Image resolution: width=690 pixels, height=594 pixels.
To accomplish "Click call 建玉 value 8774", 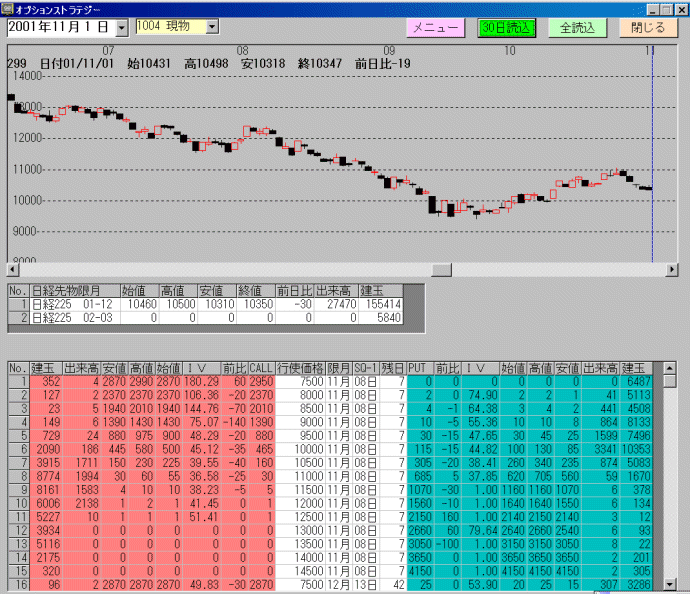I will pyautogui.click(x=46, y=477).
